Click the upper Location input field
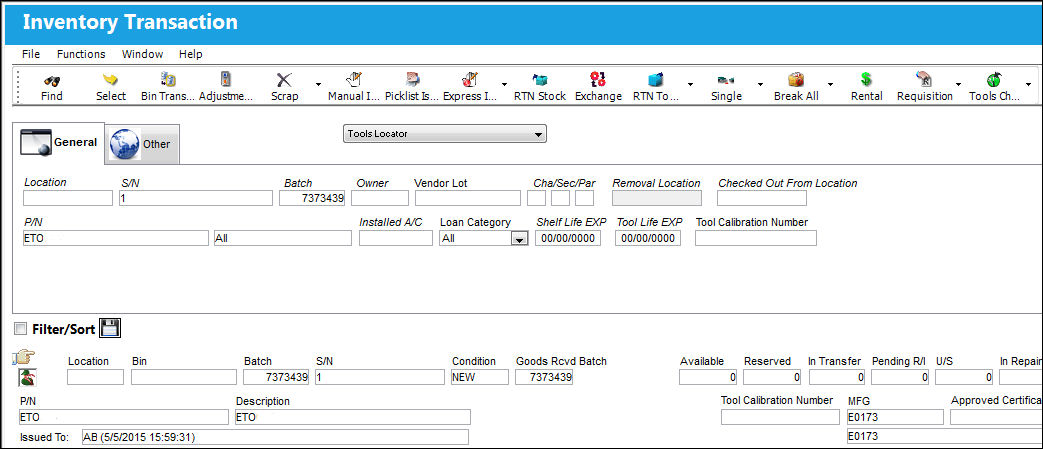The image size is (1043, 449). [x=68, y=198]
